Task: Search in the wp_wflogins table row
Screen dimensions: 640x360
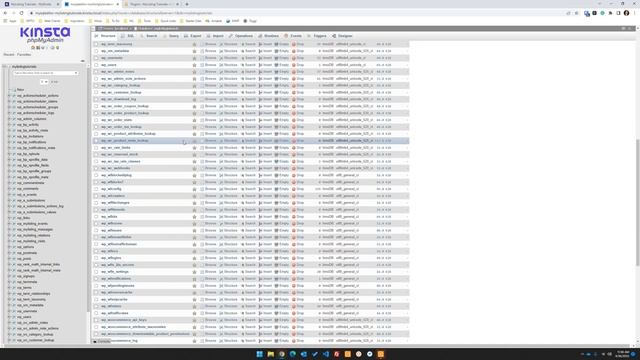Action: [248, 258]
